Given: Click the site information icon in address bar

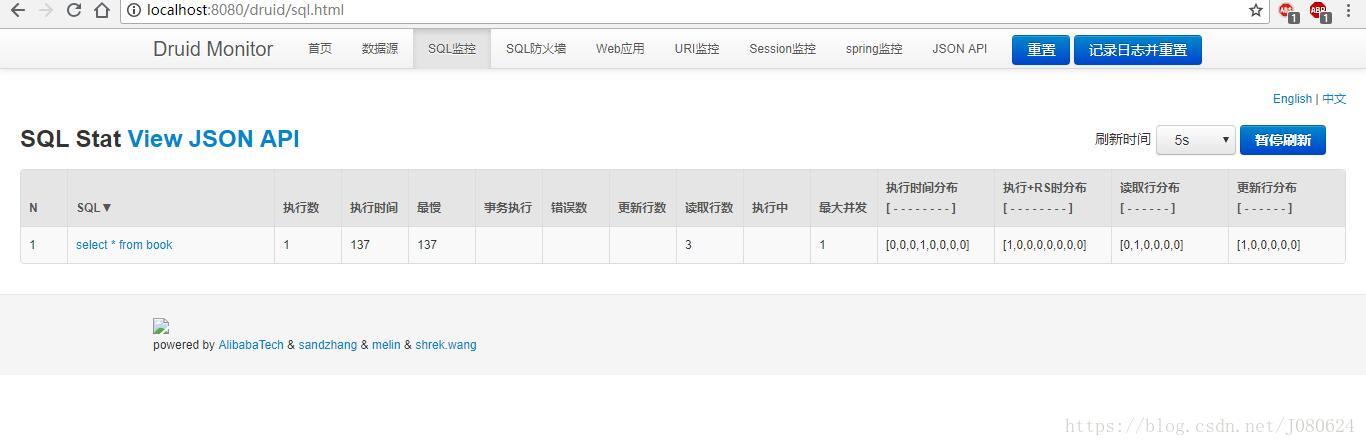Looking at the screenshot, I should click(135, 10).
